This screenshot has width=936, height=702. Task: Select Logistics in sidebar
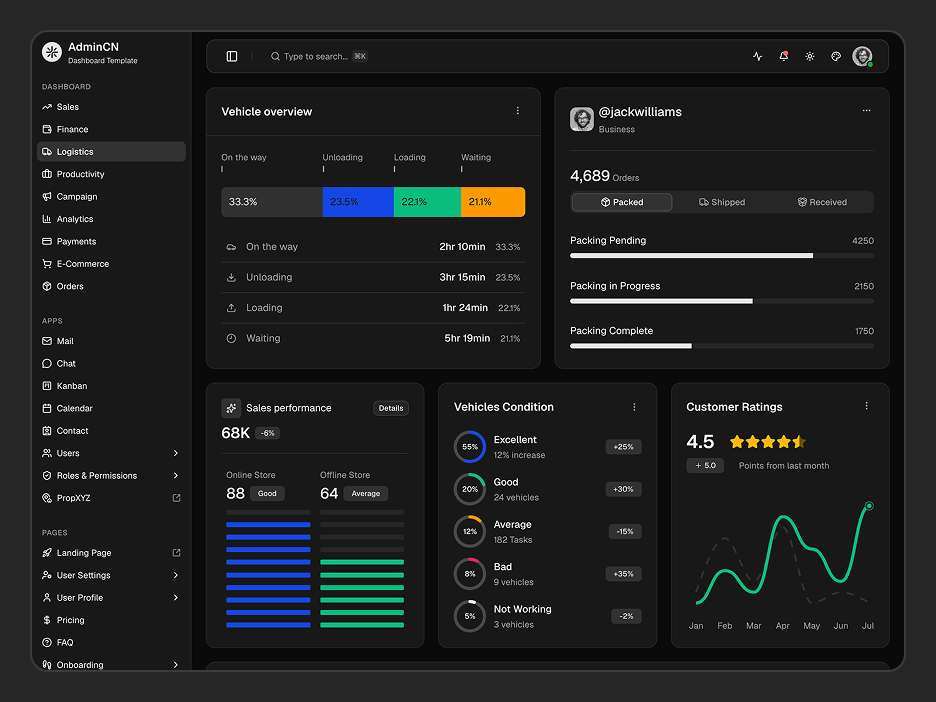111,152
